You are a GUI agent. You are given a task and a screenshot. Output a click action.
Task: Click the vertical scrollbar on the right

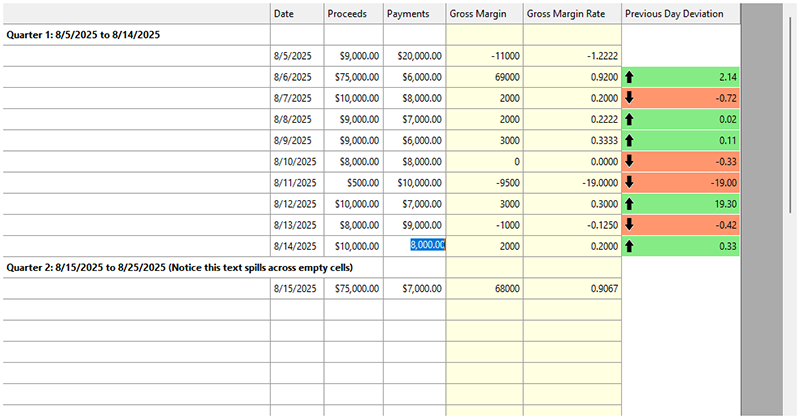coord(769,200)
